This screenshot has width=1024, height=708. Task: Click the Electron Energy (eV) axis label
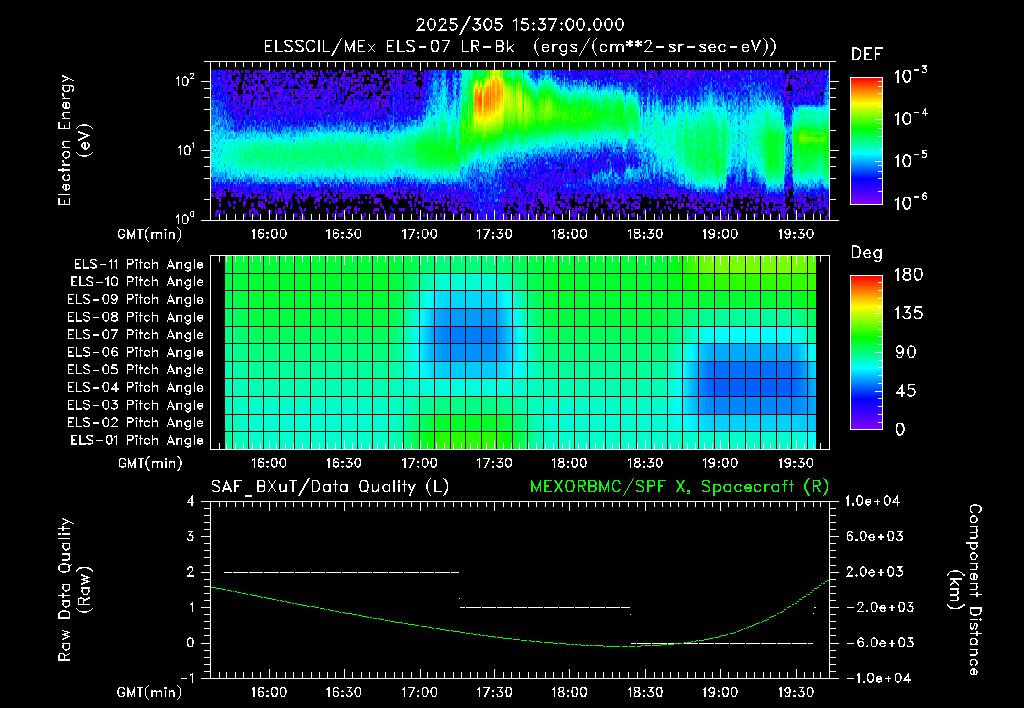click(74, 140)
